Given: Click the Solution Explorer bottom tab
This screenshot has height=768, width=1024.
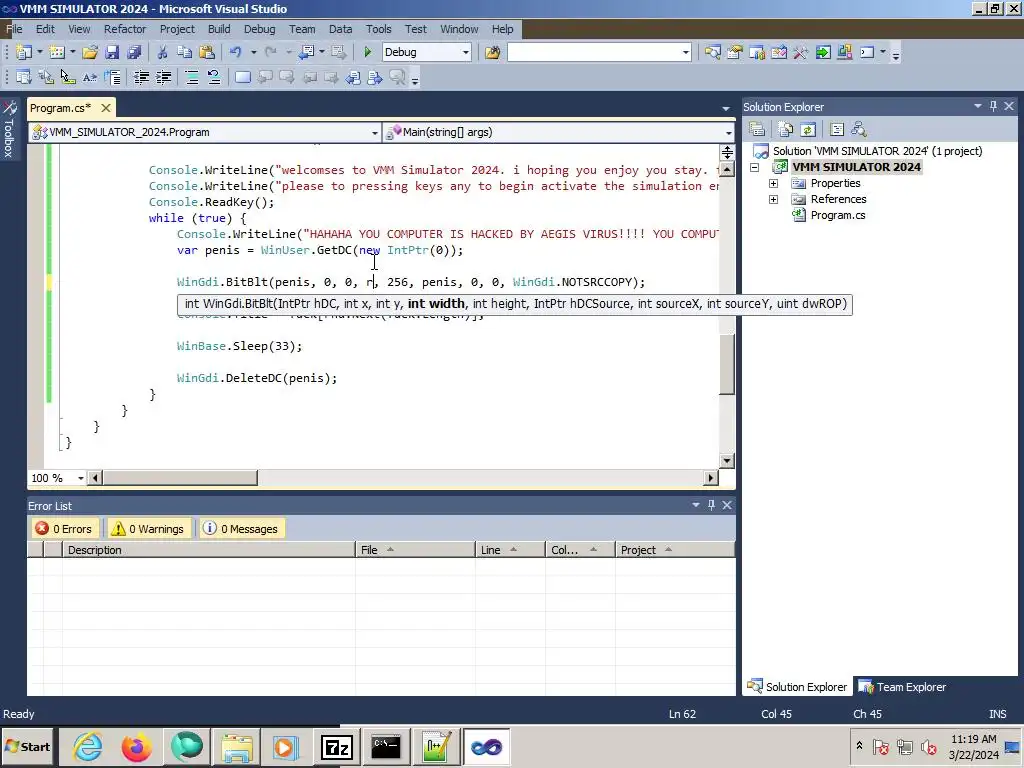Looking at the screenshot, I should [x=797, y=687].
